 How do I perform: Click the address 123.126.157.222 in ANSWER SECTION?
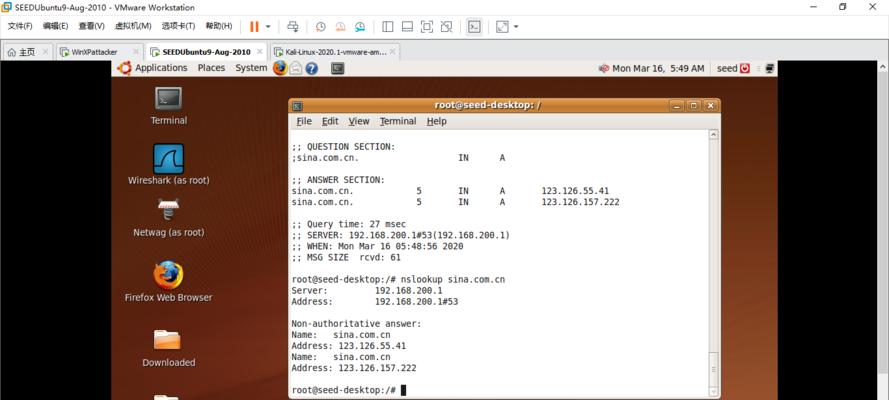tap(580, 202)
